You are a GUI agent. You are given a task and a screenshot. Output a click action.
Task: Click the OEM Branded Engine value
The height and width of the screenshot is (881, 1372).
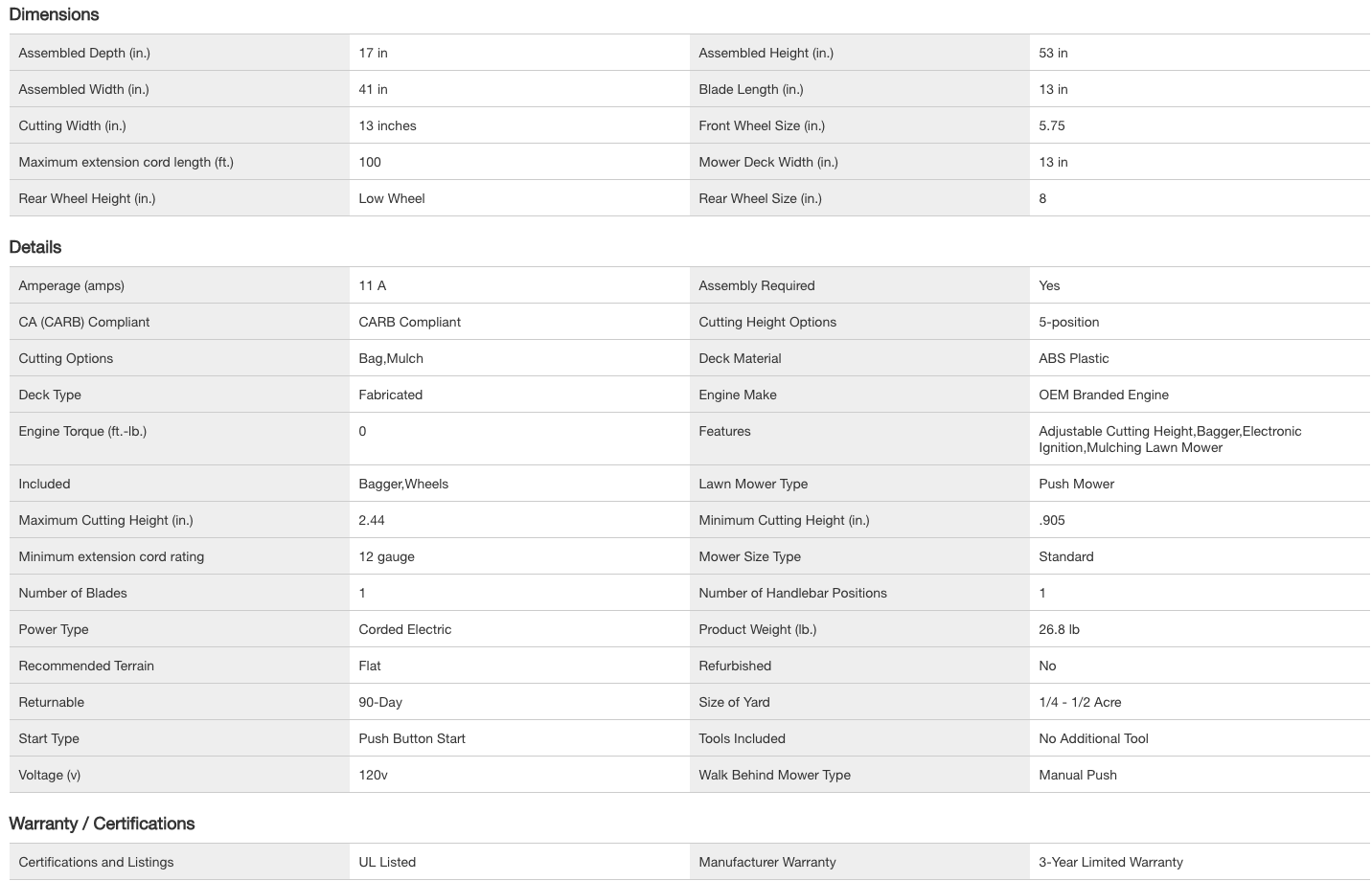click(1104, 395)
